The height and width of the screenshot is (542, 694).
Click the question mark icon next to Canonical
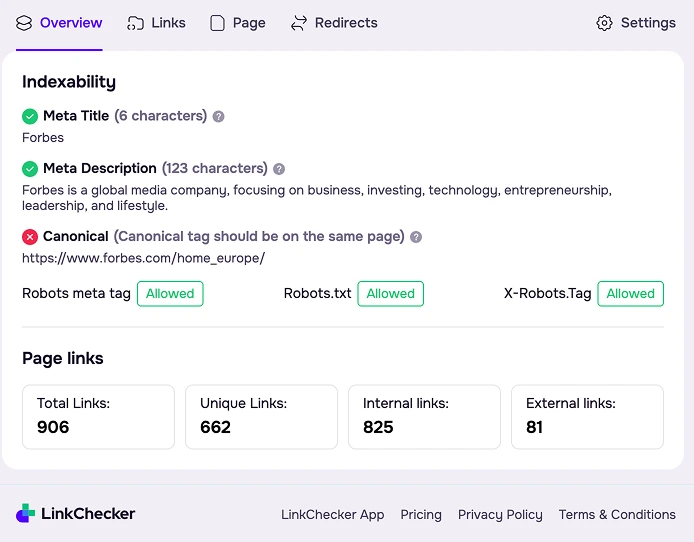416,237
